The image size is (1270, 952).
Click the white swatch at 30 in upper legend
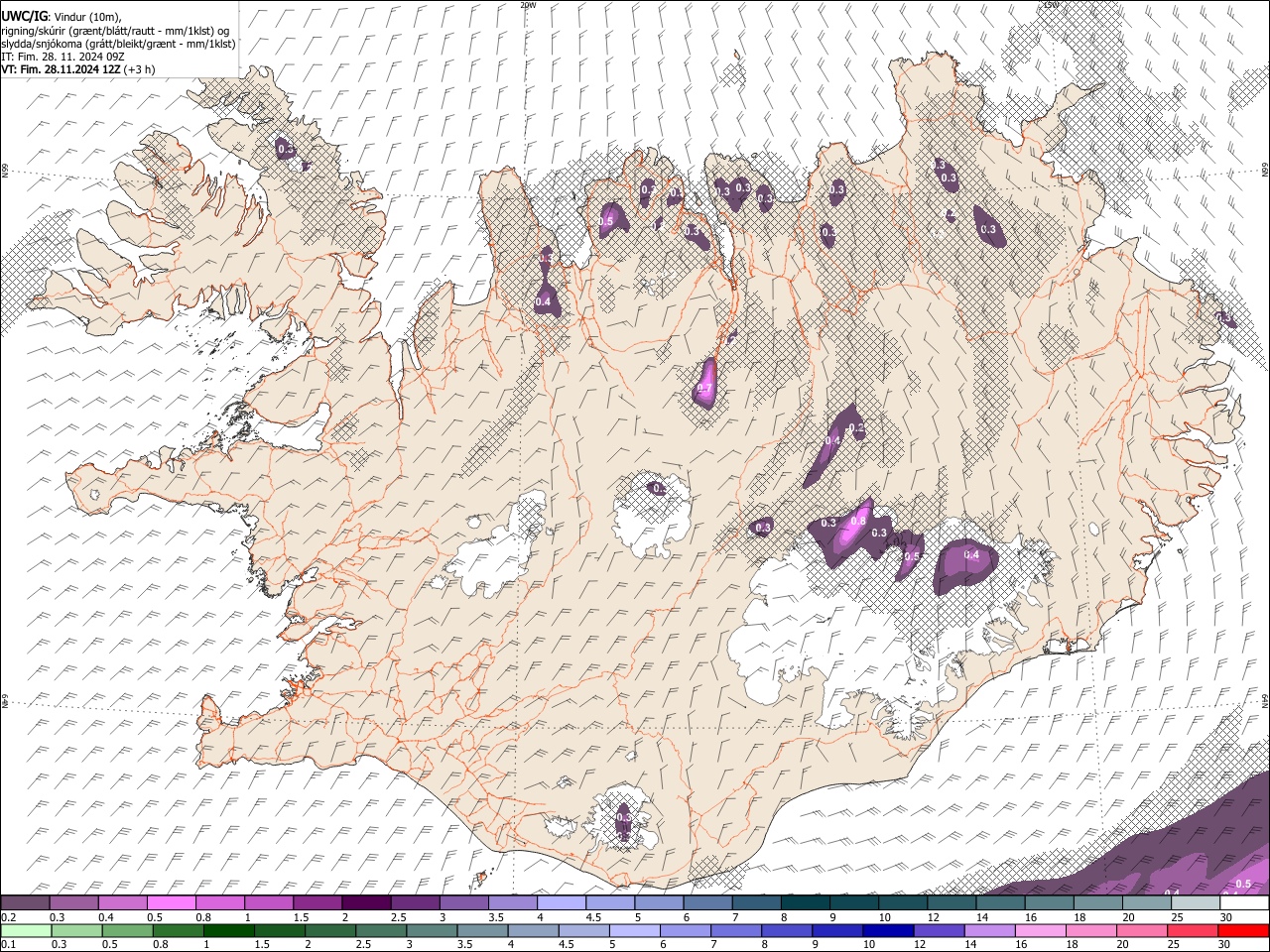[1244, 903]
